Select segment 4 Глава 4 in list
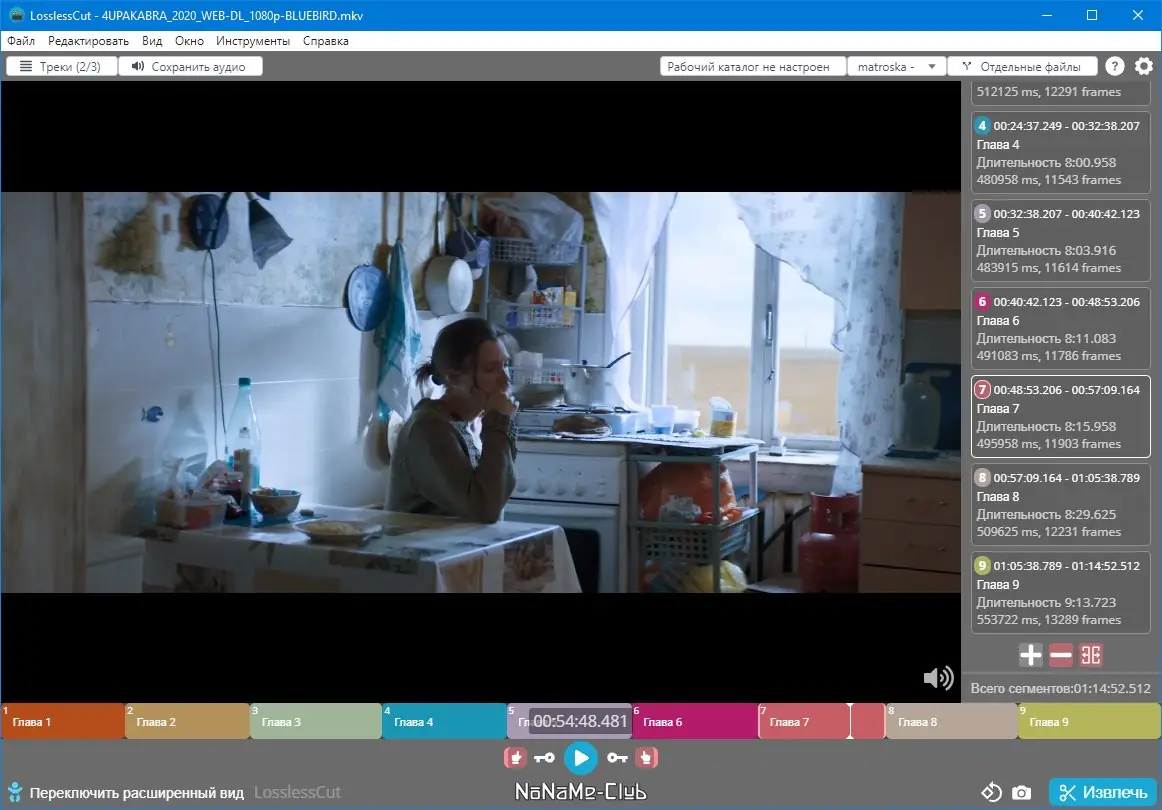The image size is (1162, 810). click(x=1060, y=152)
